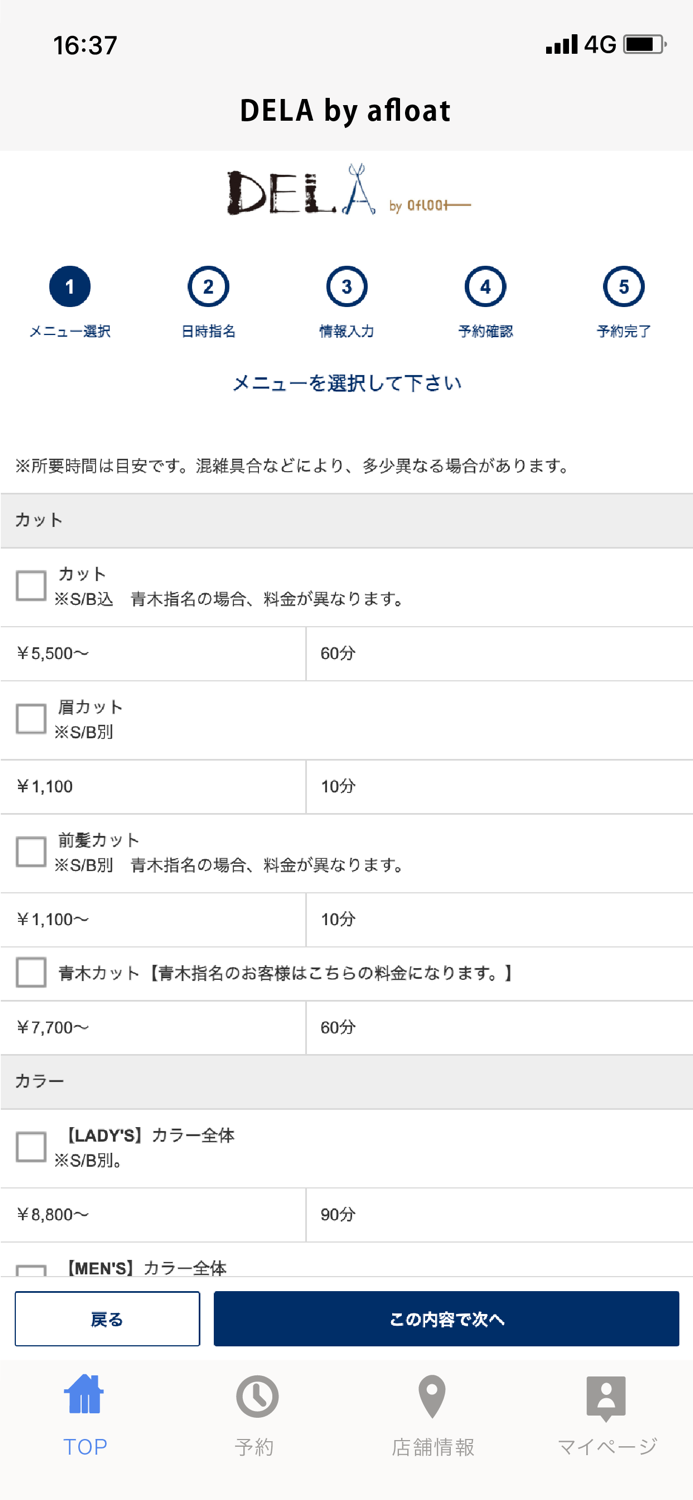Tap step 2 日時指名 circle

(208, 288)
